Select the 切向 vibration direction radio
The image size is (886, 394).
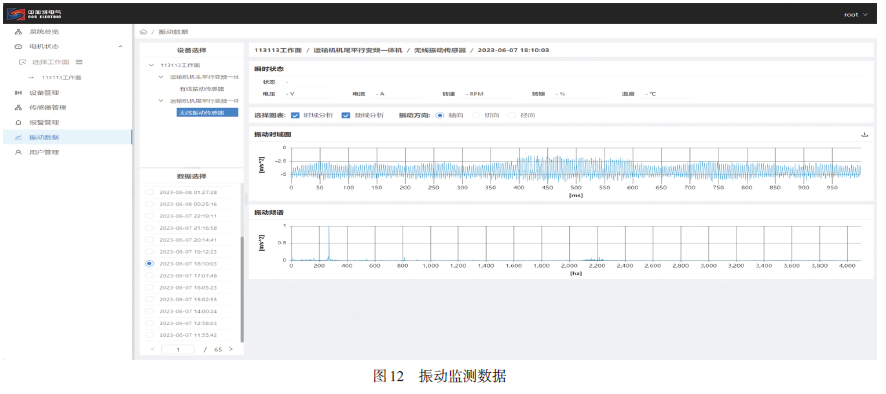point(476,115)
